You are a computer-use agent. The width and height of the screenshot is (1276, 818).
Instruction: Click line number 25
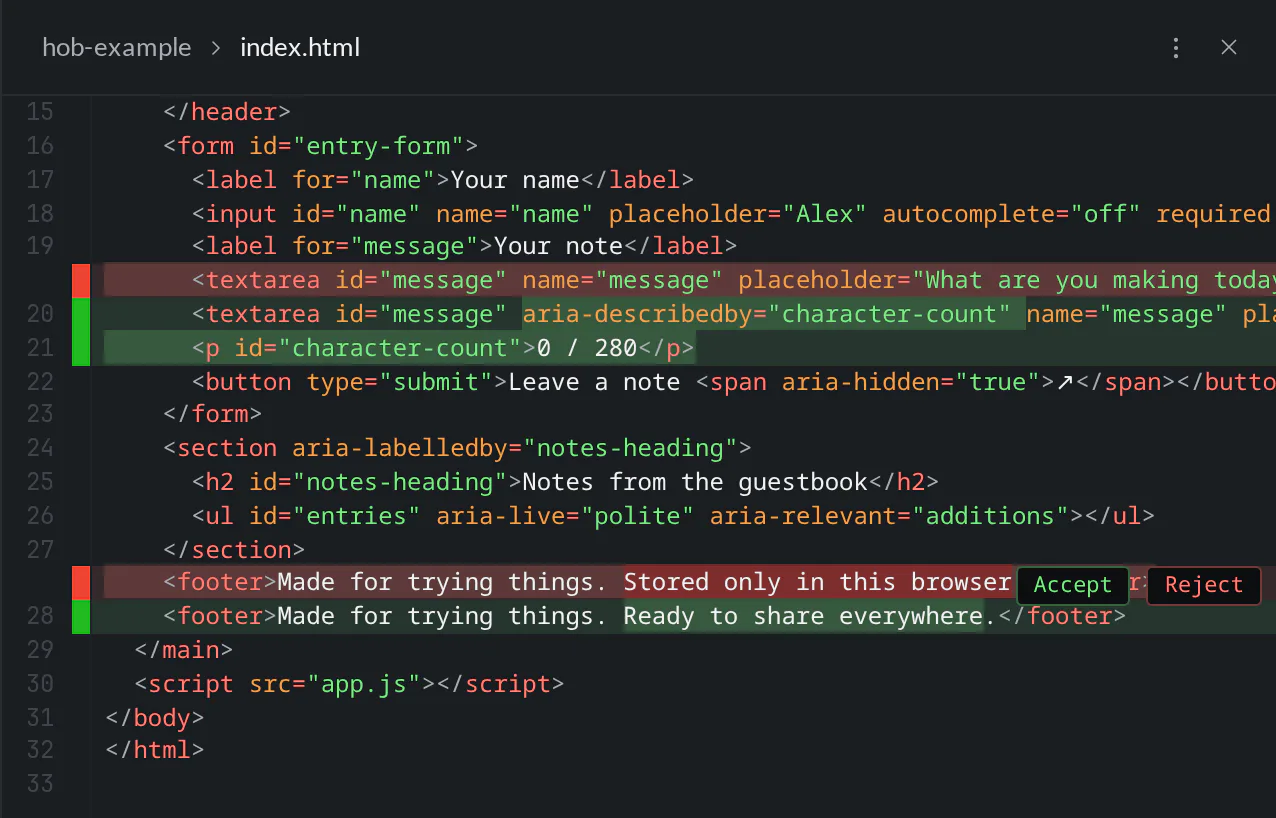coord(40,482)
